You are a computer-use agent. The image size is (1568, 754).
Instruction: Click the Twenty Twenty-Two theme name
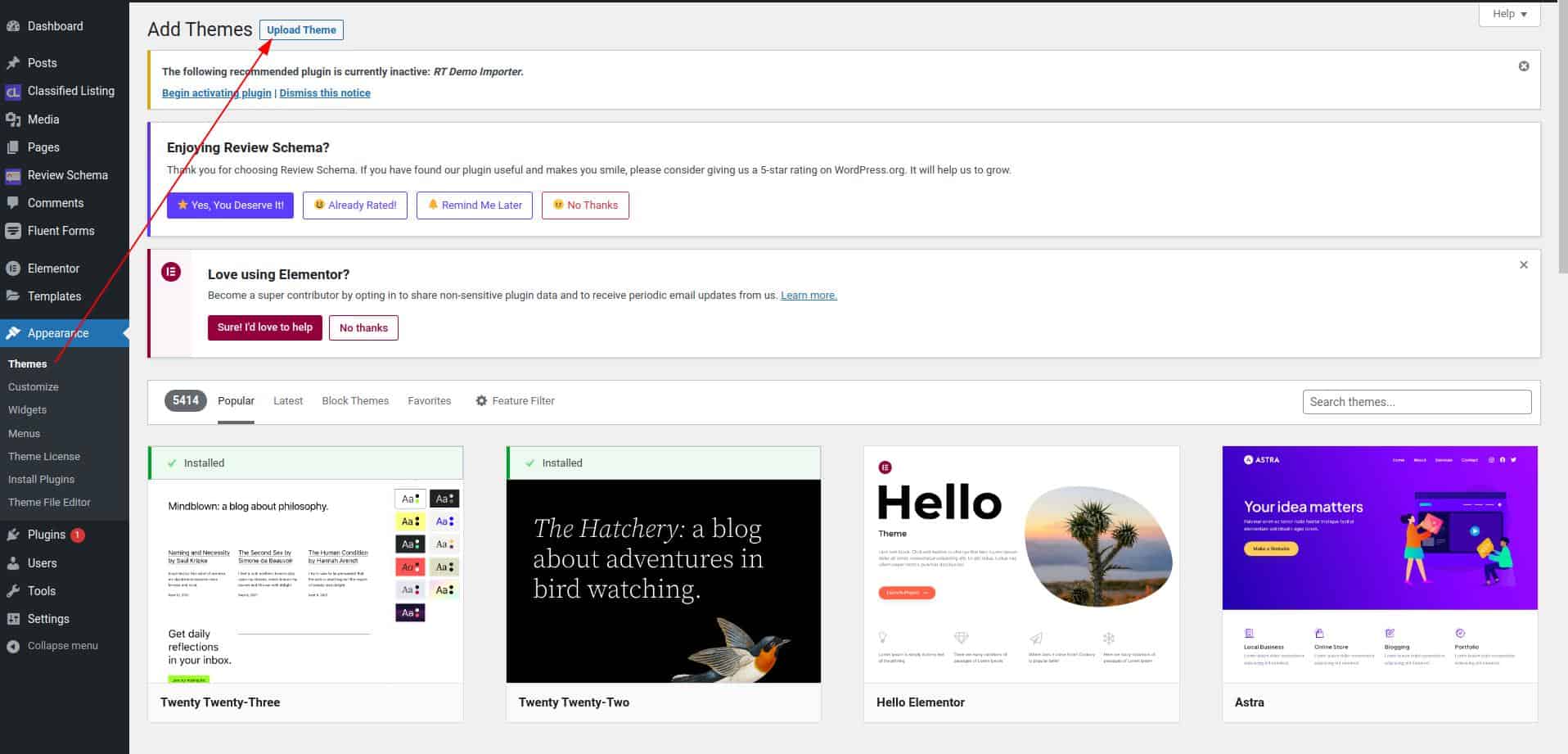(x=574, y=702)
